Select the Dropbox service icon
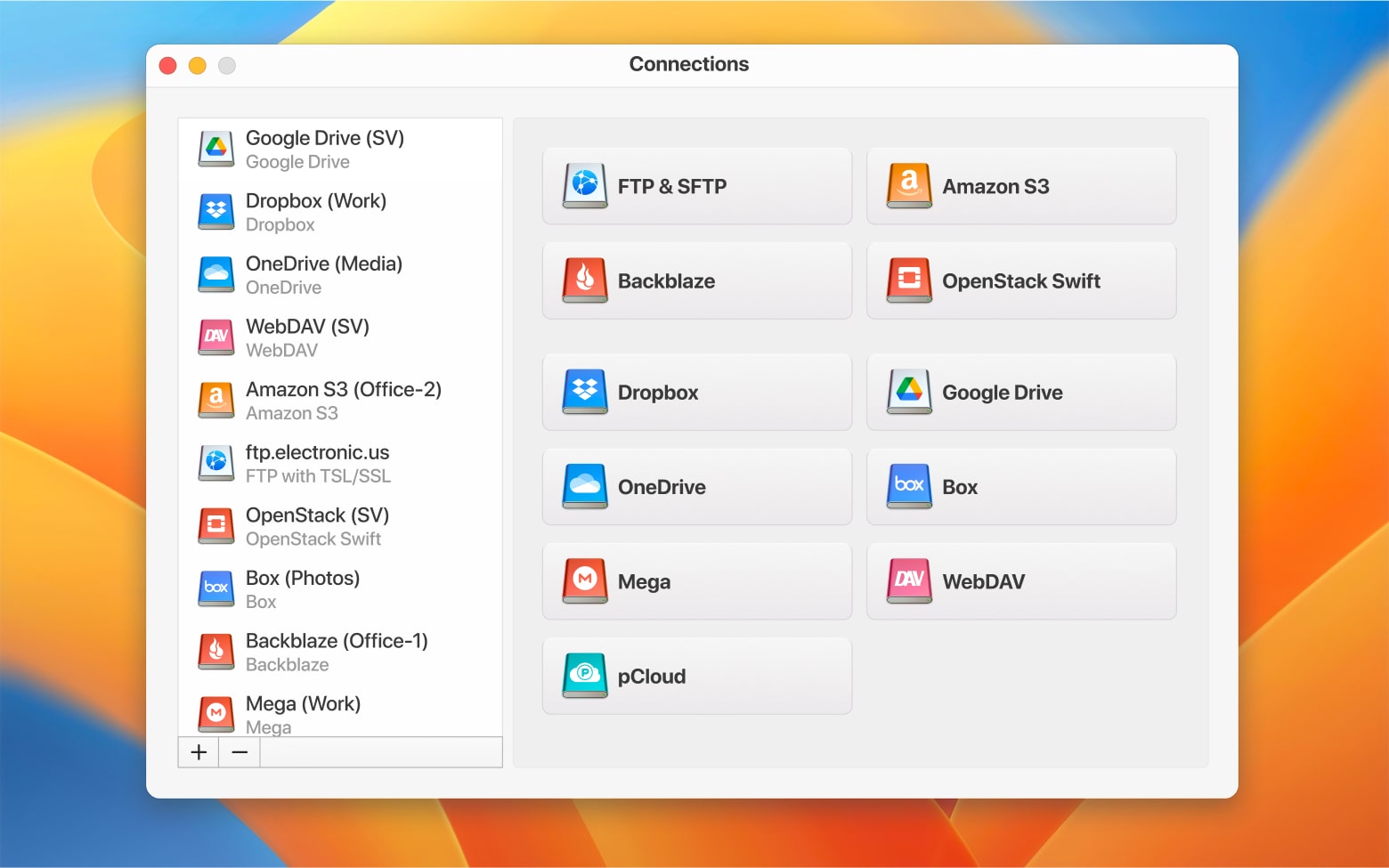The width and height of the screenshot is (1389, 868). point(583,392)
